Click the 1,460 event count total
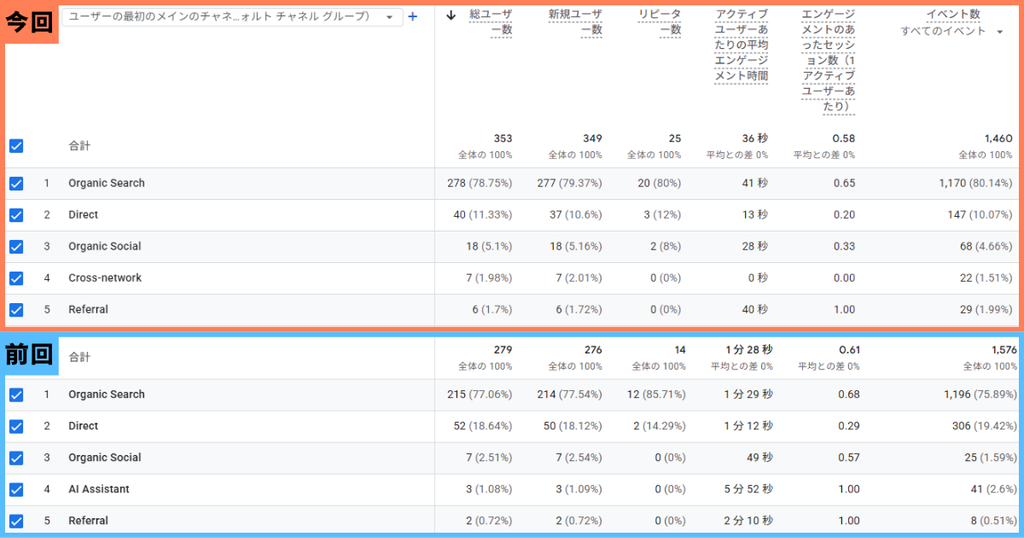 pyautogui.click(x=999, y=138)
